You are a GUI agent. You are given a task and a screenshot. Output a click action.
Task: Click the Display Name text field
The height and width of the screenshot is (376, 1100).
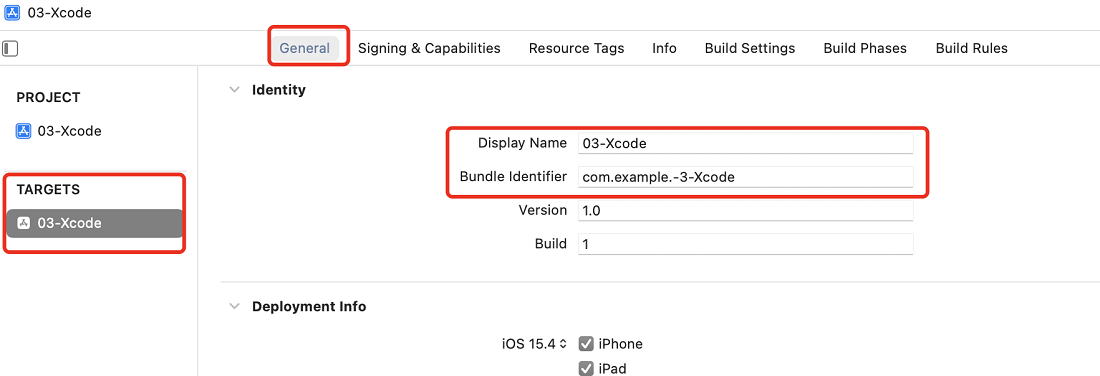tap(746, 143)
